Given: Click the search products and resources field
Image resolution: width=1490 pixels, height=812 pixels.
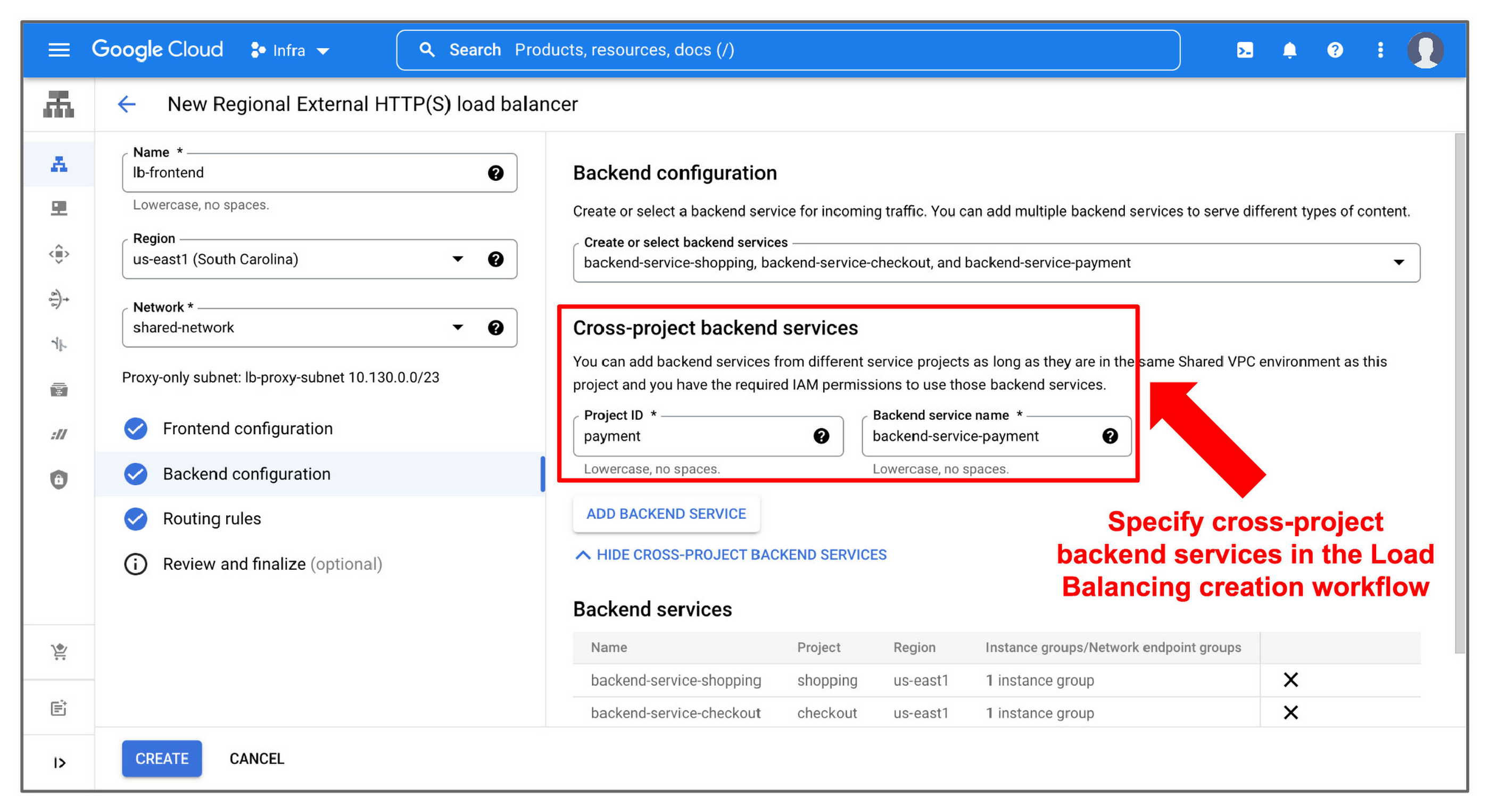Looking at the screenshot, I should click(788, 51).
